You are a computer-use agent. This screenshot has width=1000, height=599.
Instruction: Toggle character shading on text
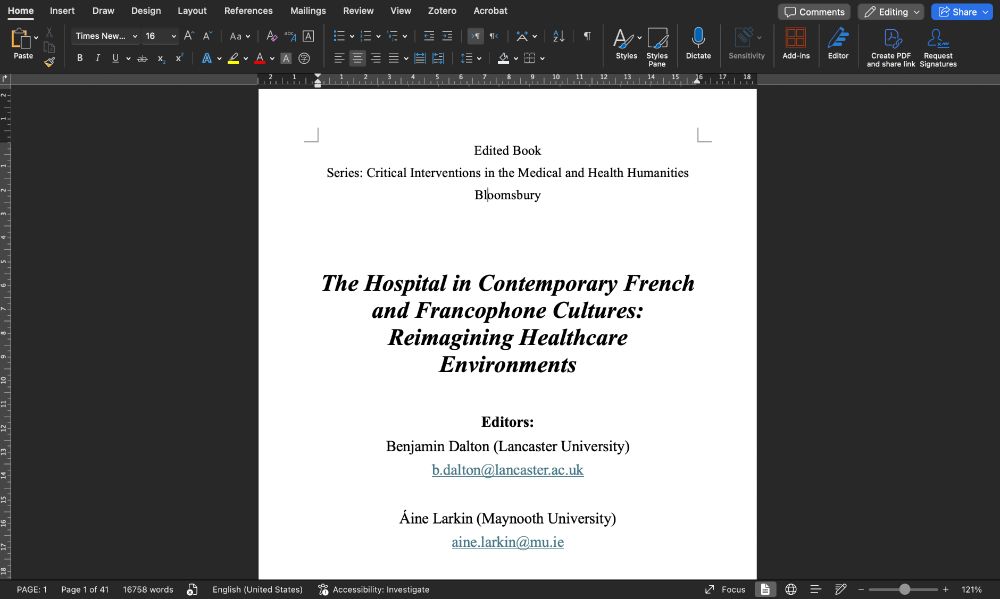click(286, 59)
